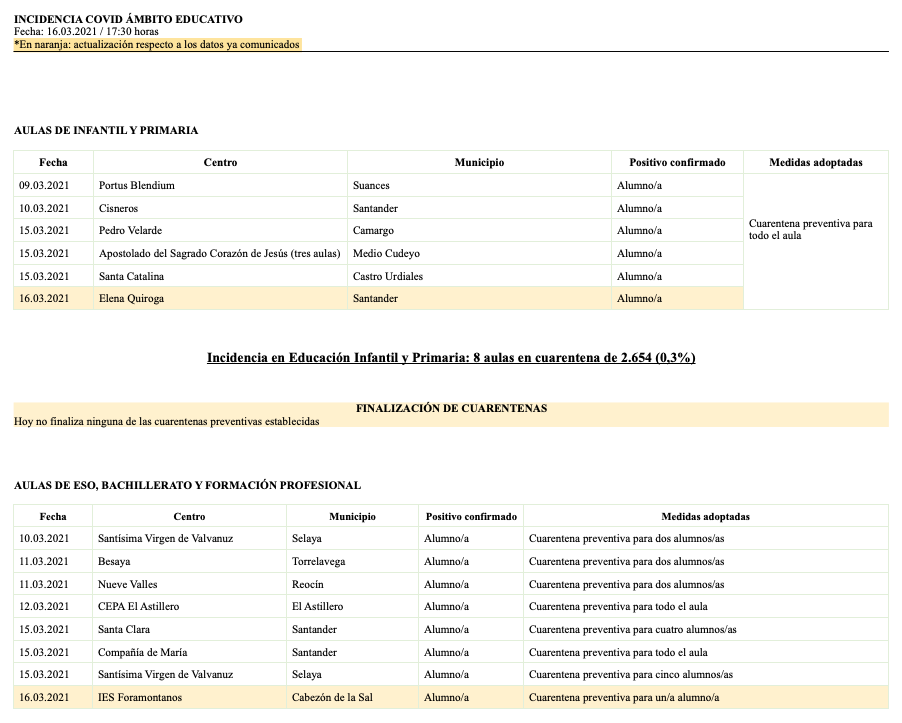Click the title "INCIDENCIA COVID ÁMBITO EDUCATIVO"

128,19
